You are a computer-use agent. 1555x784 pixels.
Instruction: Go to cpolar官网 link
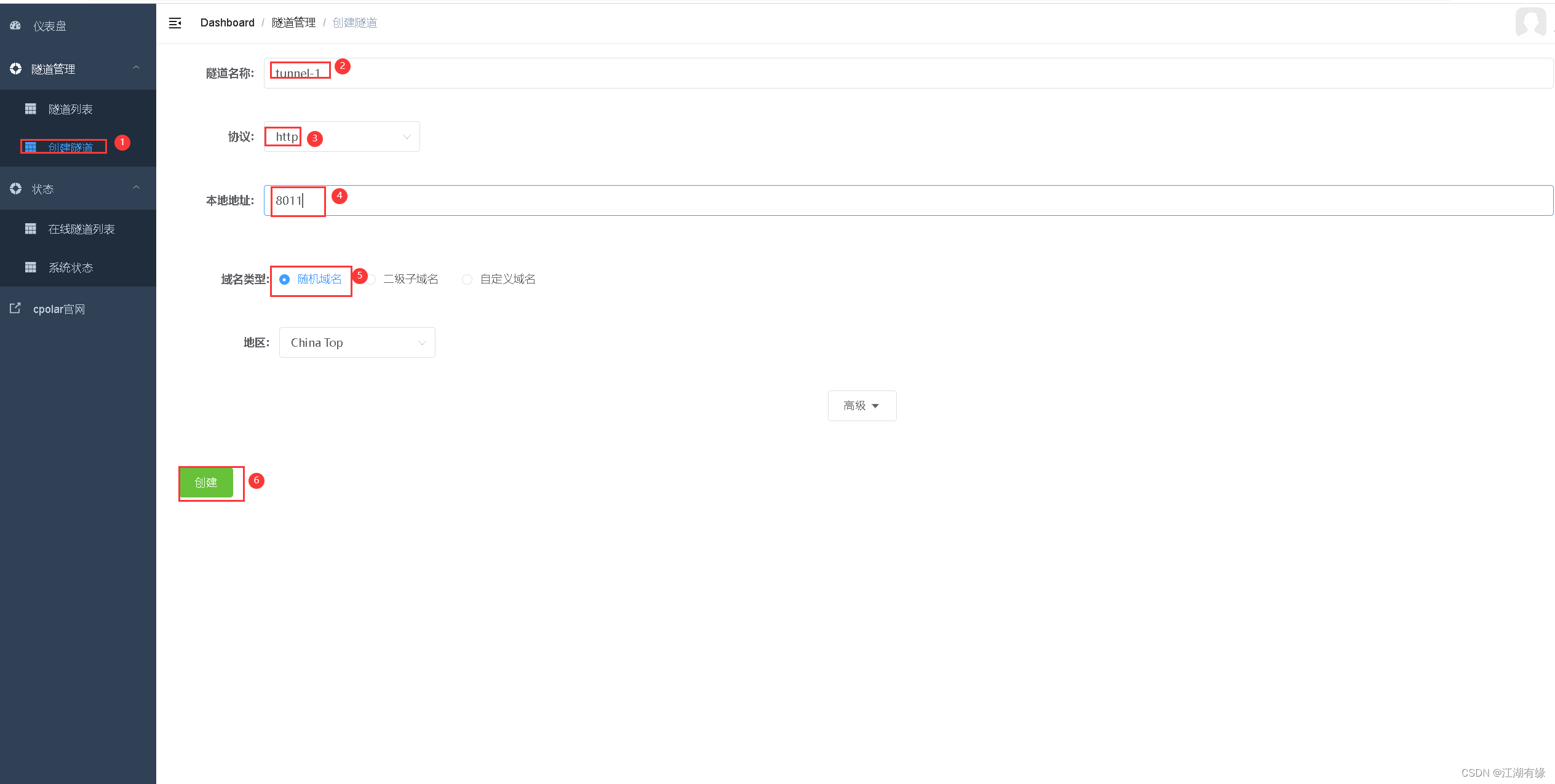78,309
